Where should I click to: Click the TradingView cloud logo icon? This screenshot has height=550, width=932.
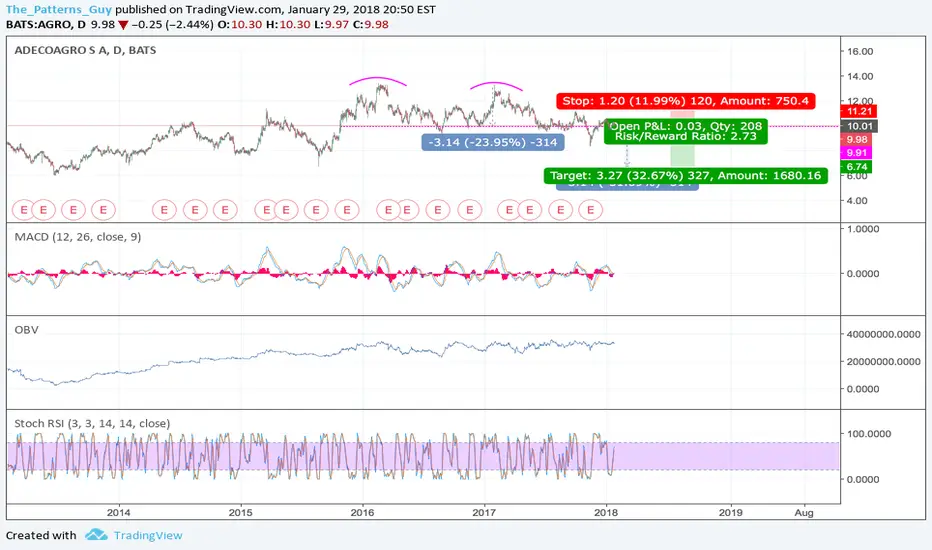tap(96, 535)
